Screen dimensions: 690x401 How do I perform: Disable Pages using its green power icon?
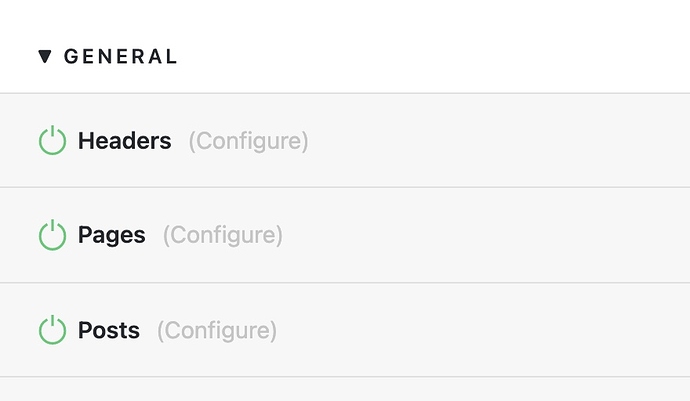tap(52, 235)
